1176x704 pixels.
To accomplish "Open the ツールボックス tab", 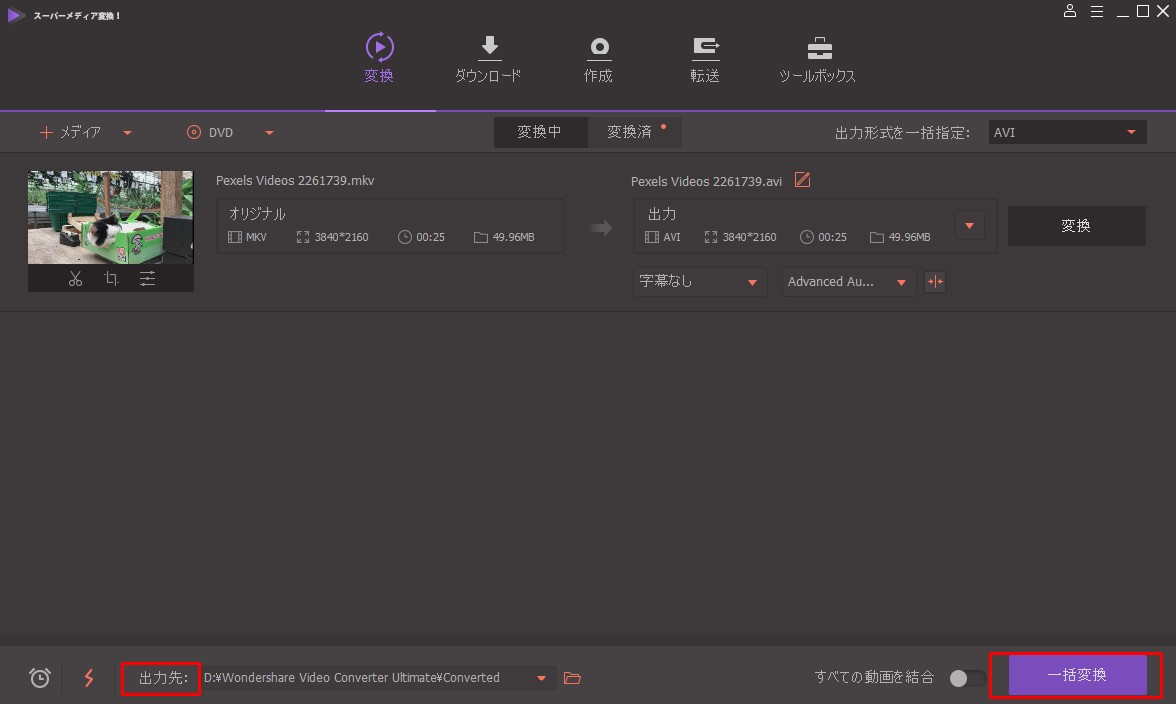I will point(817,60).
